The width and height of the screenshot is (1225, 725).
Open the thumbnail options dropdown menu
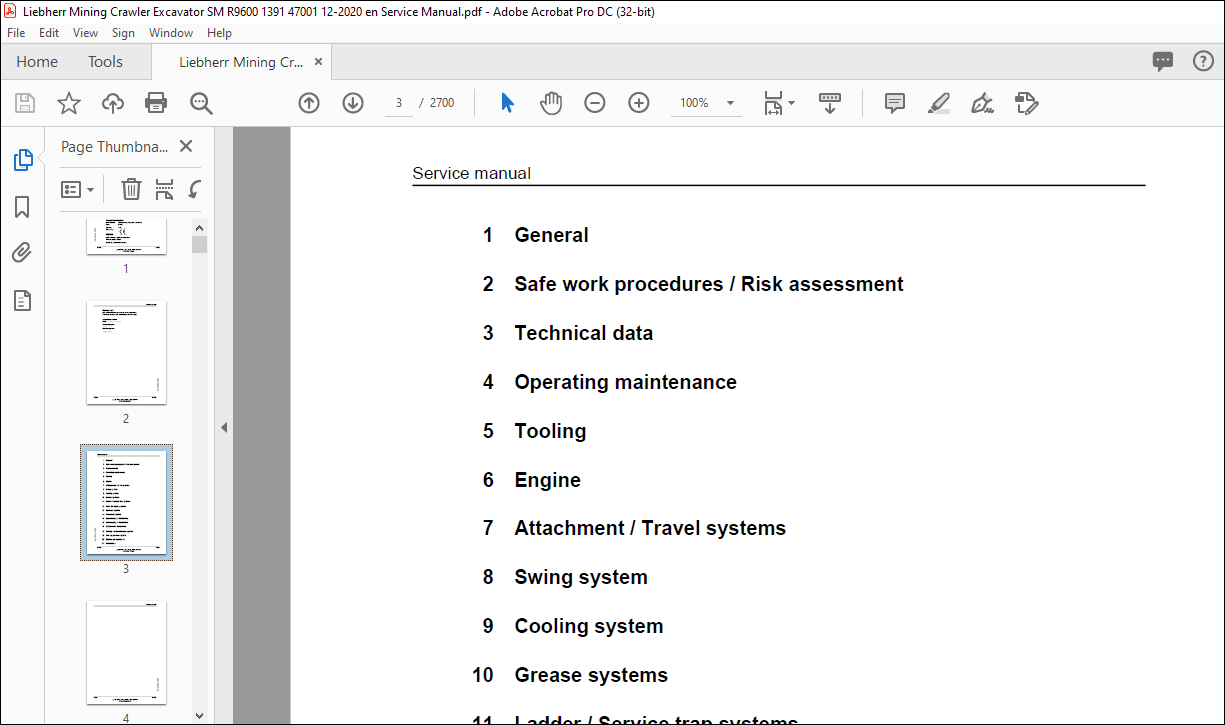pos(77,189)
